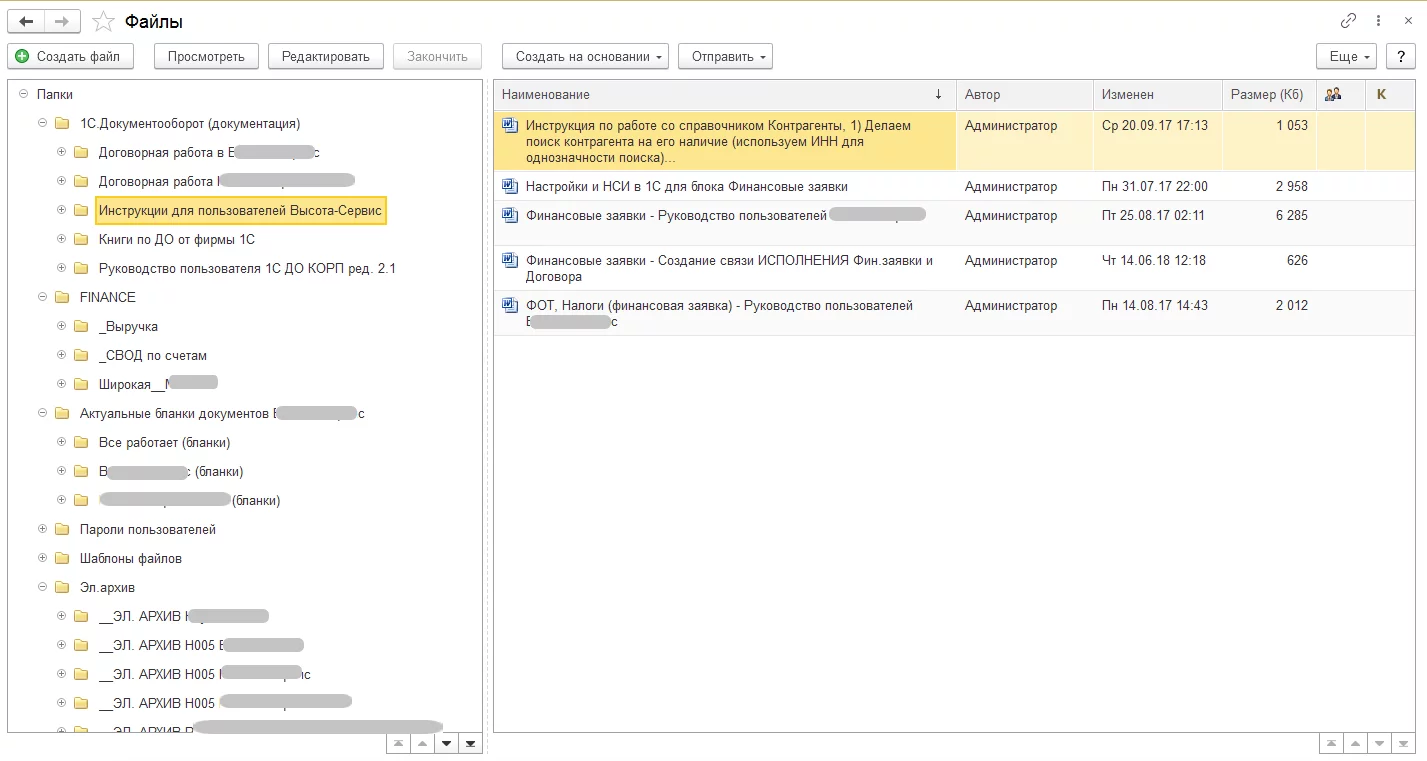Viewport: 1427px width, 761px height.
Task: Click the Просмотреть button
Action: (x=206, y=56)
